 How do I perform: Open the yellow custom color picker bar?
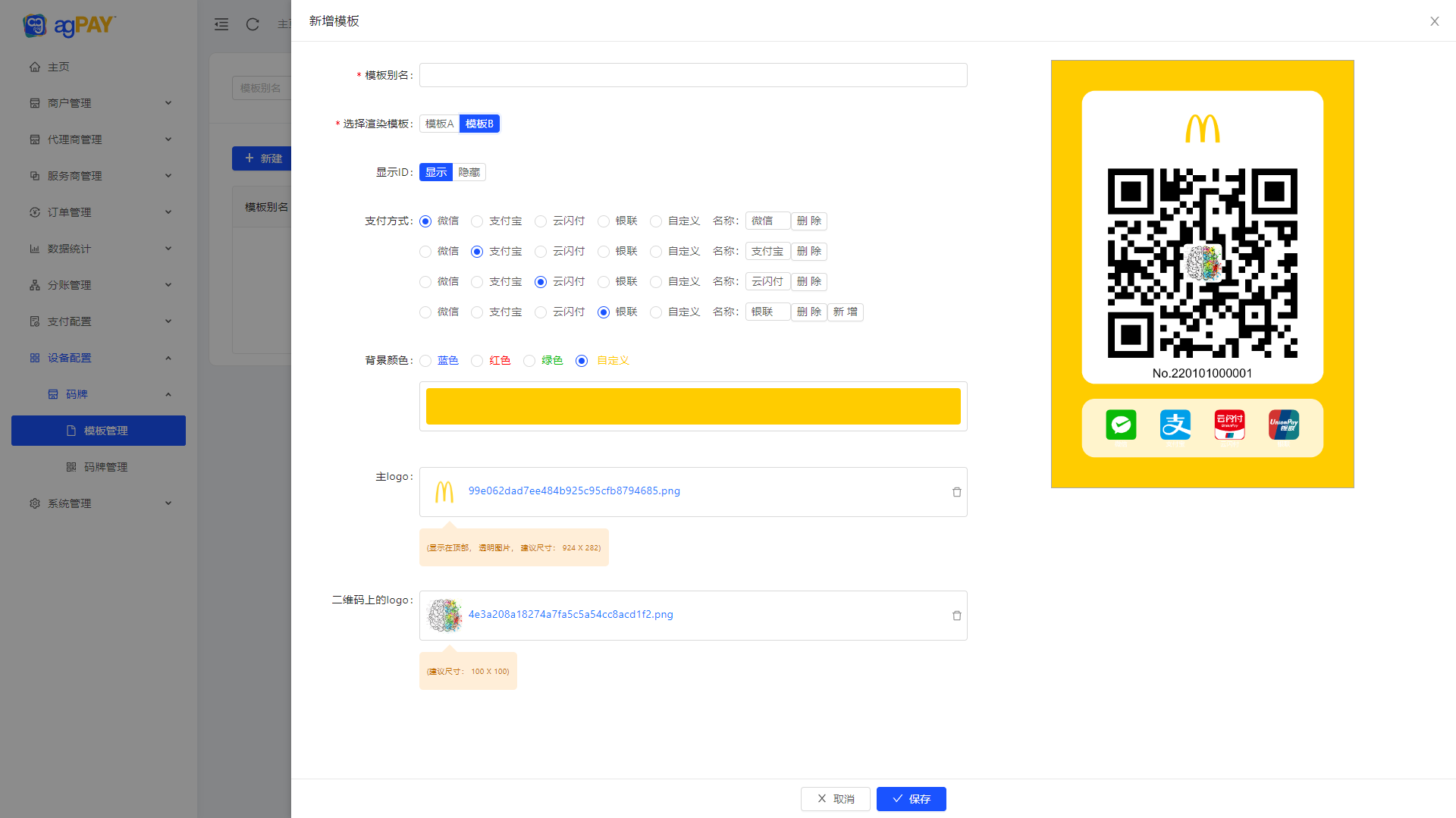(693, 406)
